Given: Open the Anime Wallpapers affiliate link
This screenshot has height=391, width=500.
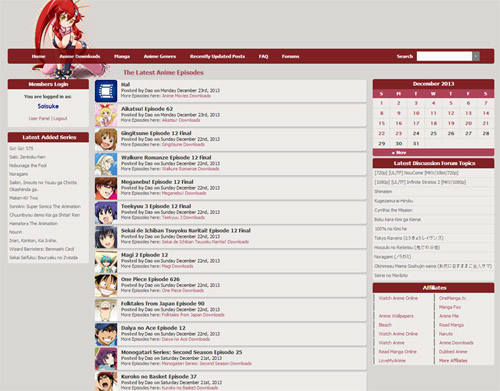Looking at the screenshot, I should (x=396, y=316).
